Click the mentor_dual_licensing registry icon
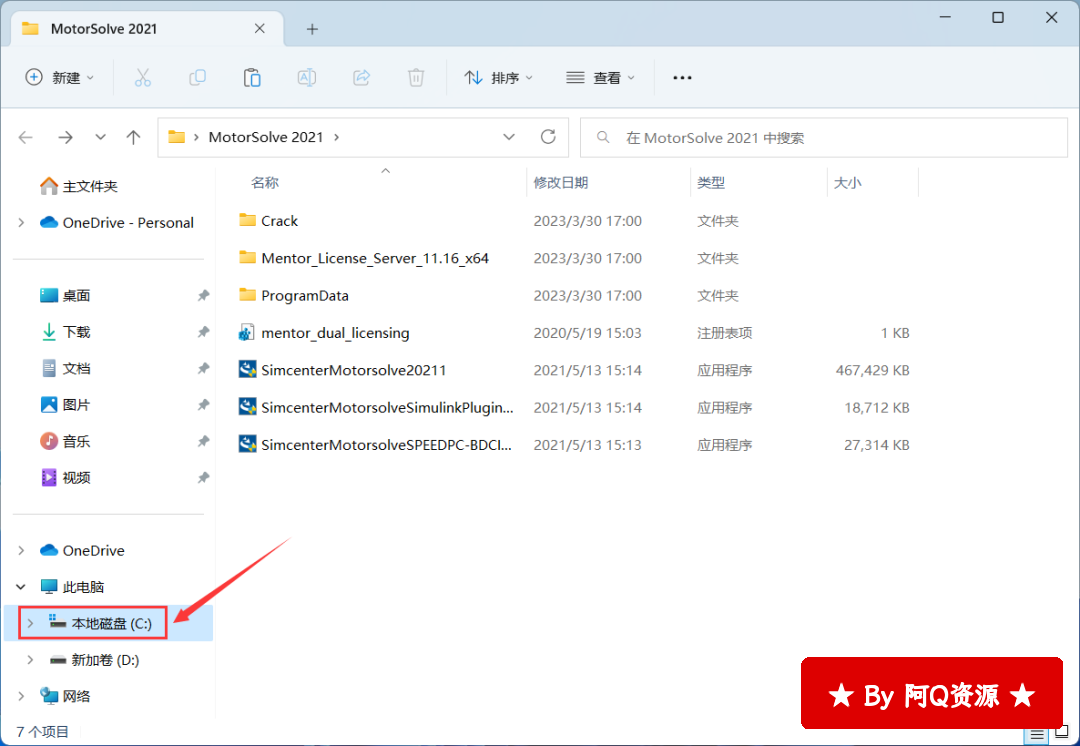The width and height of the screenshot is (1080, 746). [247, 333]
